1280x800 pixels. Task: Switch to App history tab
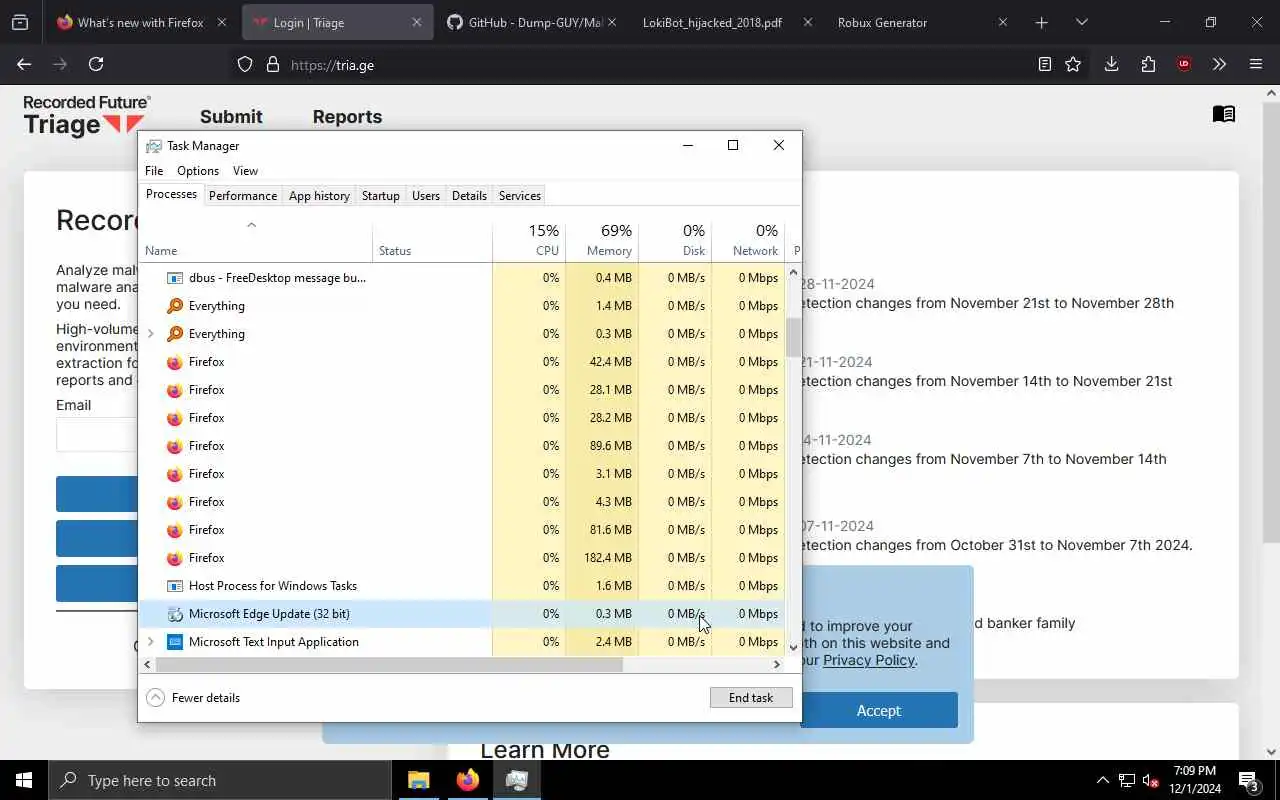(319, 196)
